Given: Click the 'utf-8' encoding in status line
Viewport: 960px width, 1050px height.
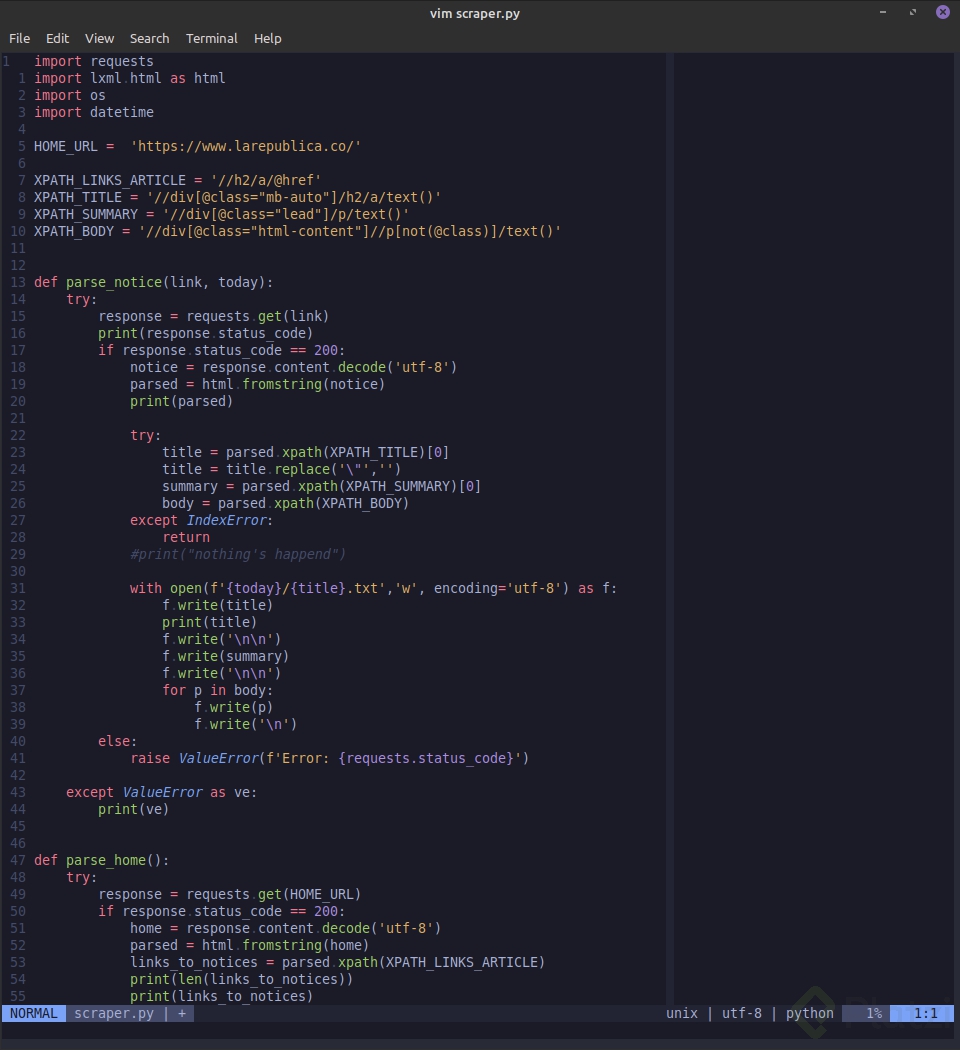Looking at the screenshot, I should [742, 1013].
